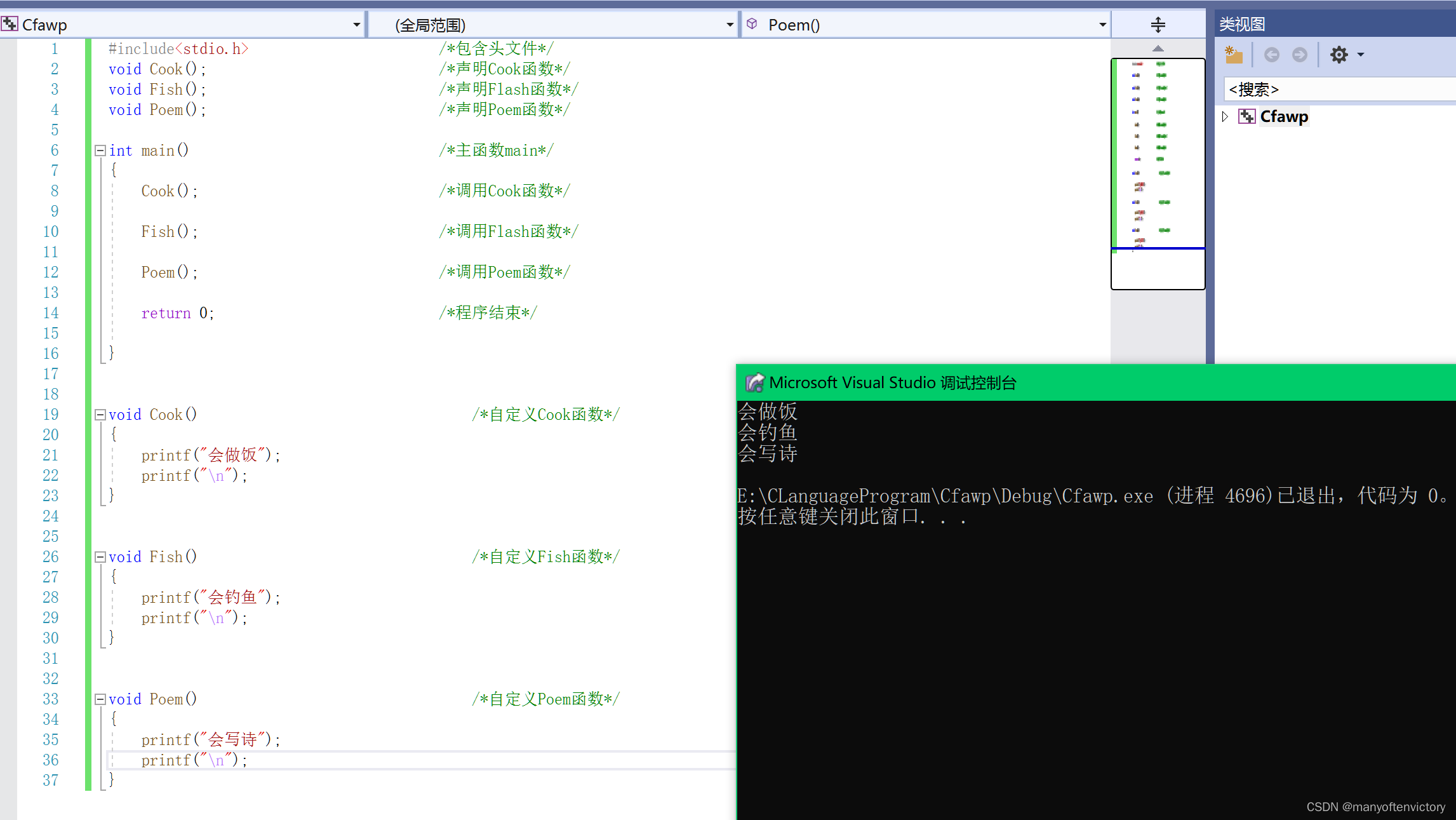Click the Microsoft Visual Studio 调试控制台 title
Screen dimensions: 1456x820
[893, 383]
